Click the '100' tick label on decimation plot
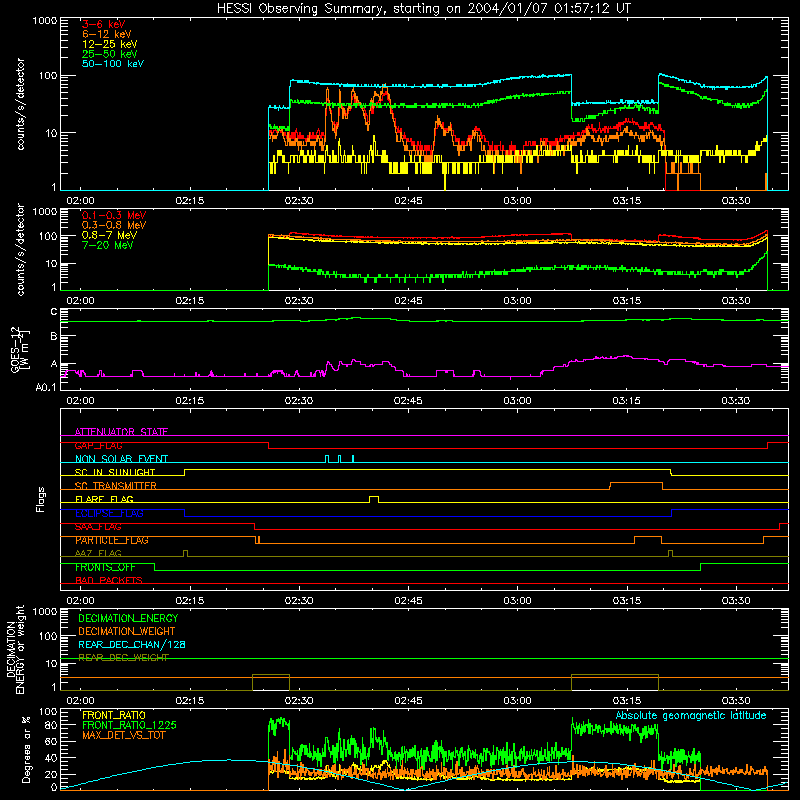The height and width of the screenshot is (800, 800). point(48,636)
